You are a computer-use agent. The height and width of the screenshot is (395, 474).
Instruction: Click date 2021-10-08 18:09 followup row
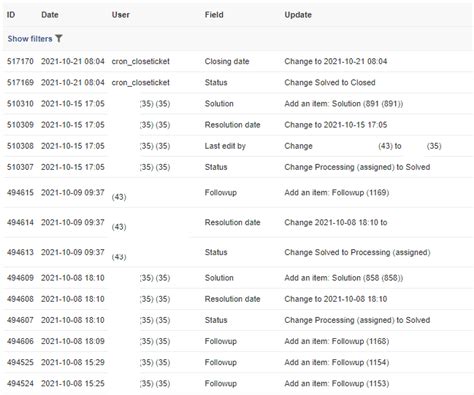(73, 341)
